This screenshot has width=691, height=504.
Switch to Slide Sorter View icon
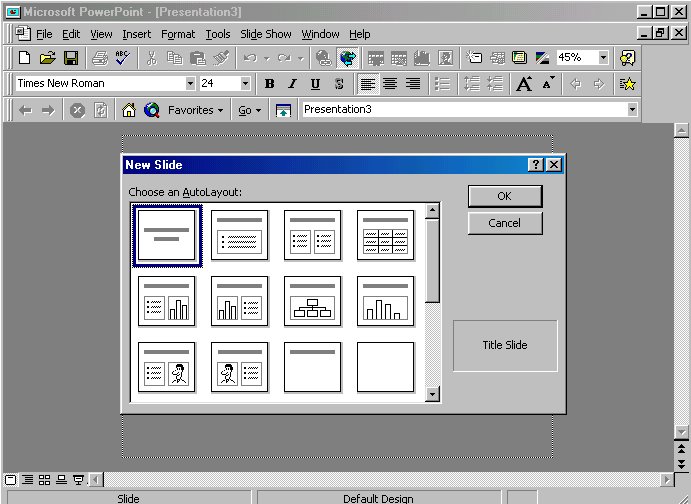45,480
